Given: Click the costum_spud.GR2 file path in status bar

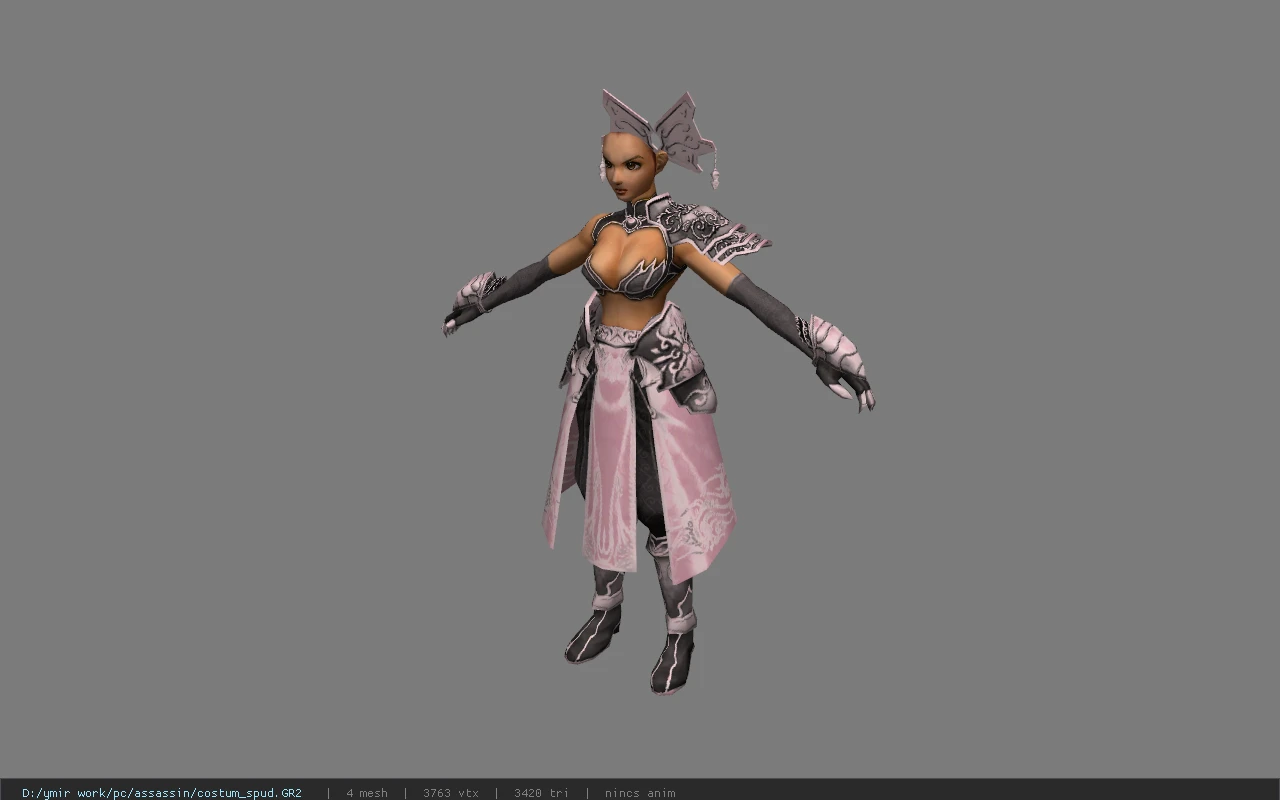Looking at the screenshot, I should click(162, 793).
